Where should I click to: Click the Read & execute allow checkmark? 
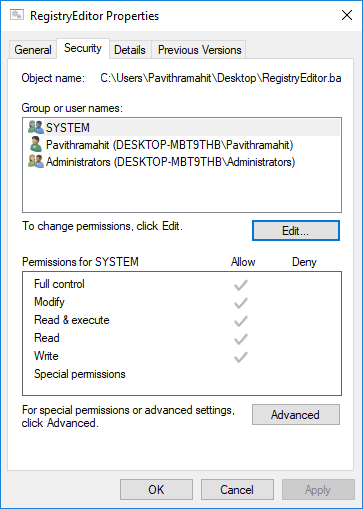[240, 321]
